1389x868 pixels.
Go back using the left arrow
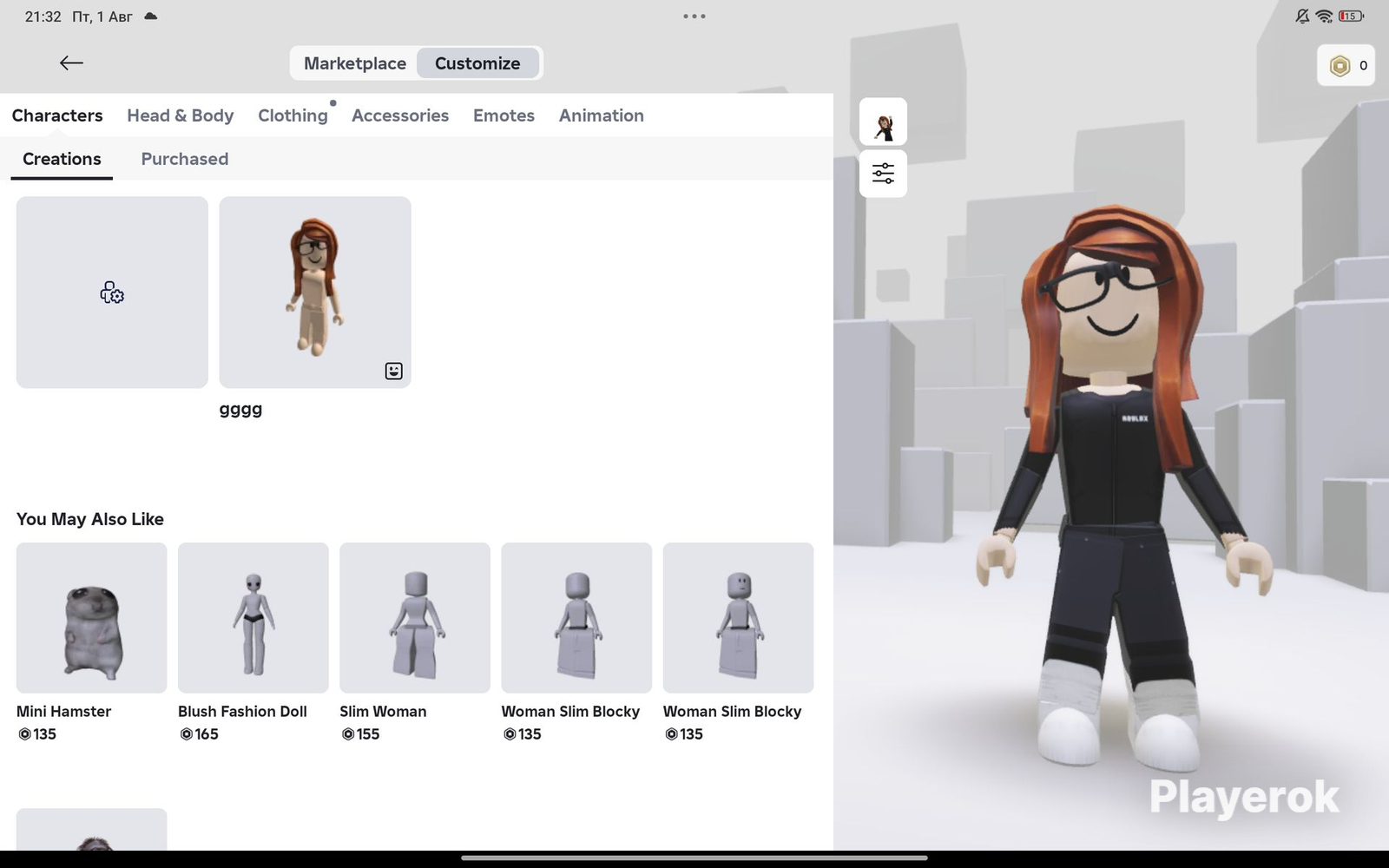[71, 62]
